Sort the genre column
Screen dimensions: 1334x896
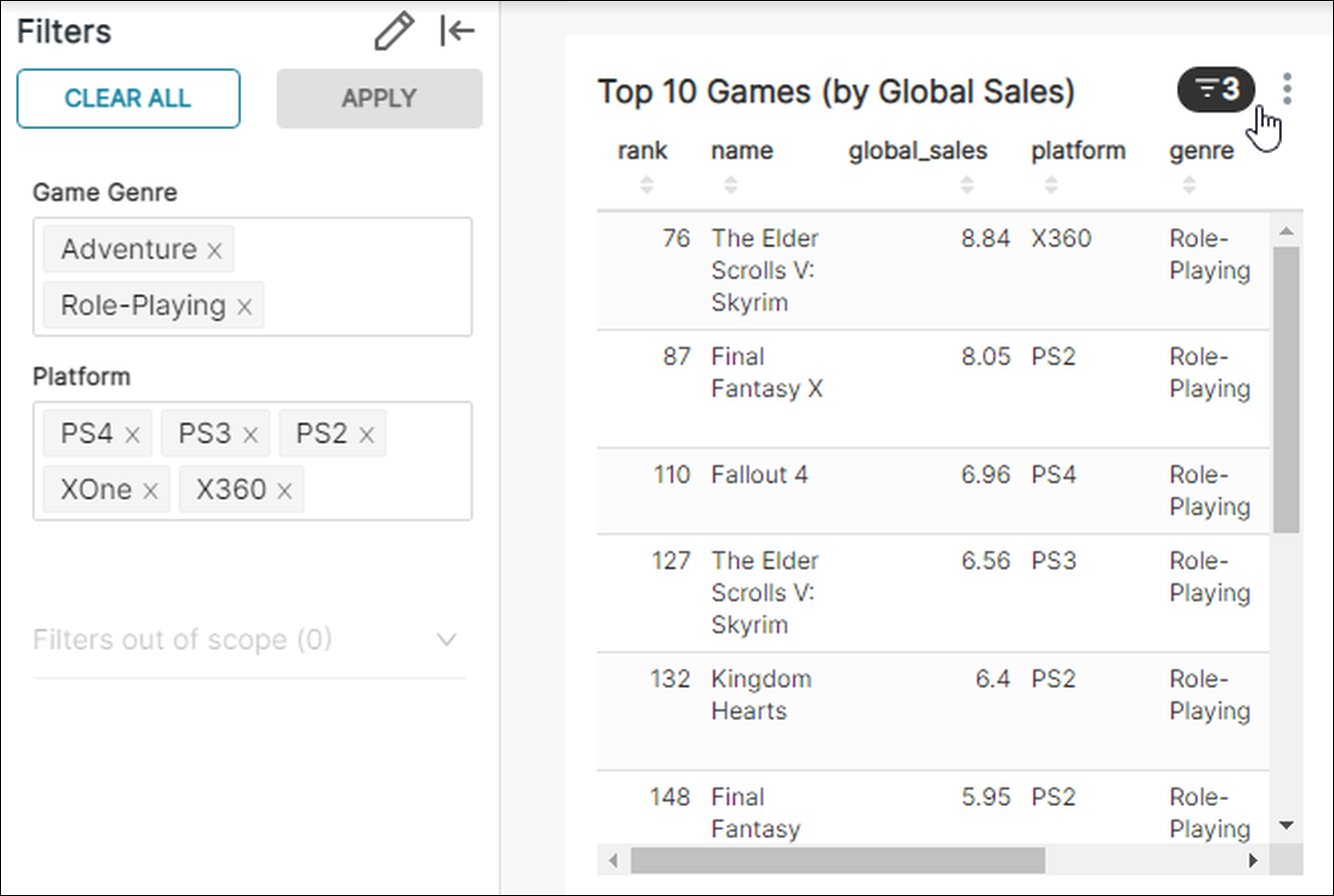(1189, 182)
